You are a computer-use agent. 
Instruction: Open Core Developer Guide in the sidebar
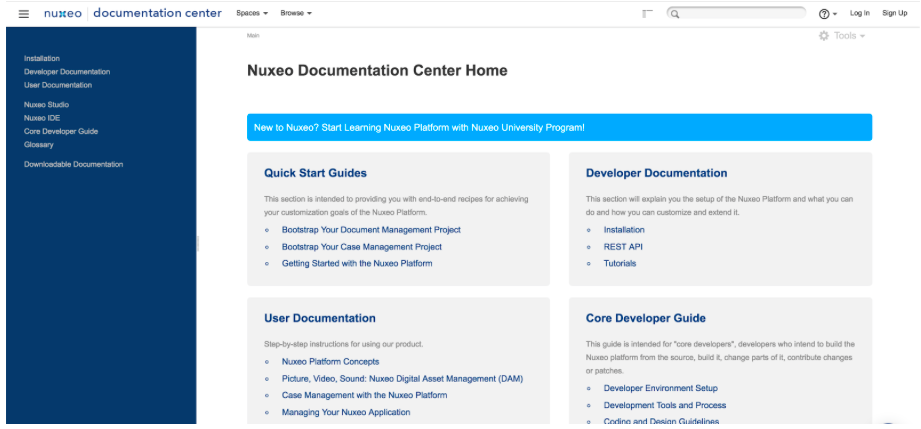(x=61, y=132)
